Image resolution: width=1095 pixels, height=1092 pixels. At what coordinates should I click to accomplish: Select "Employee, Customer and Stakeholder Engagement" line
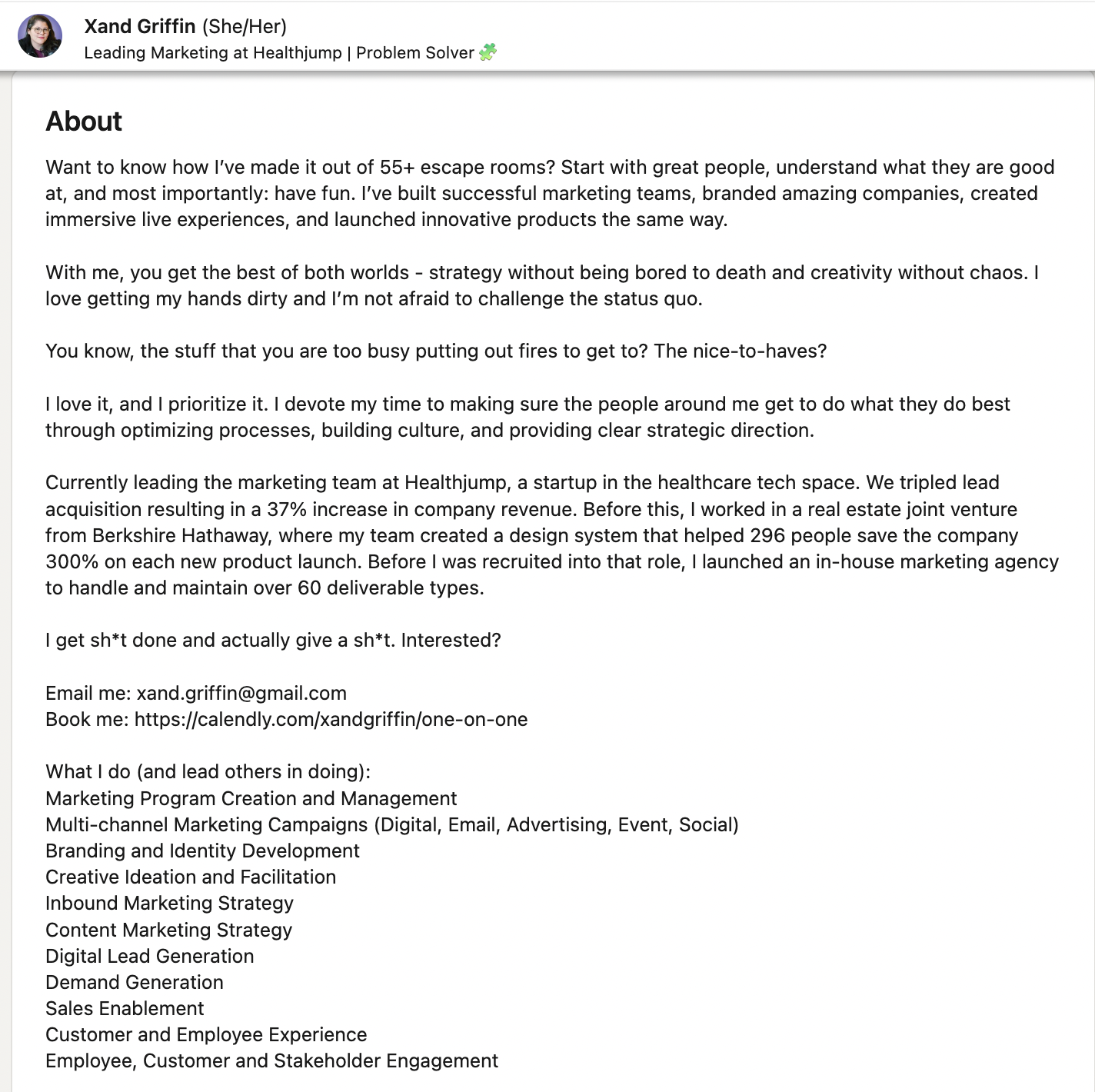click(271, 1060)
